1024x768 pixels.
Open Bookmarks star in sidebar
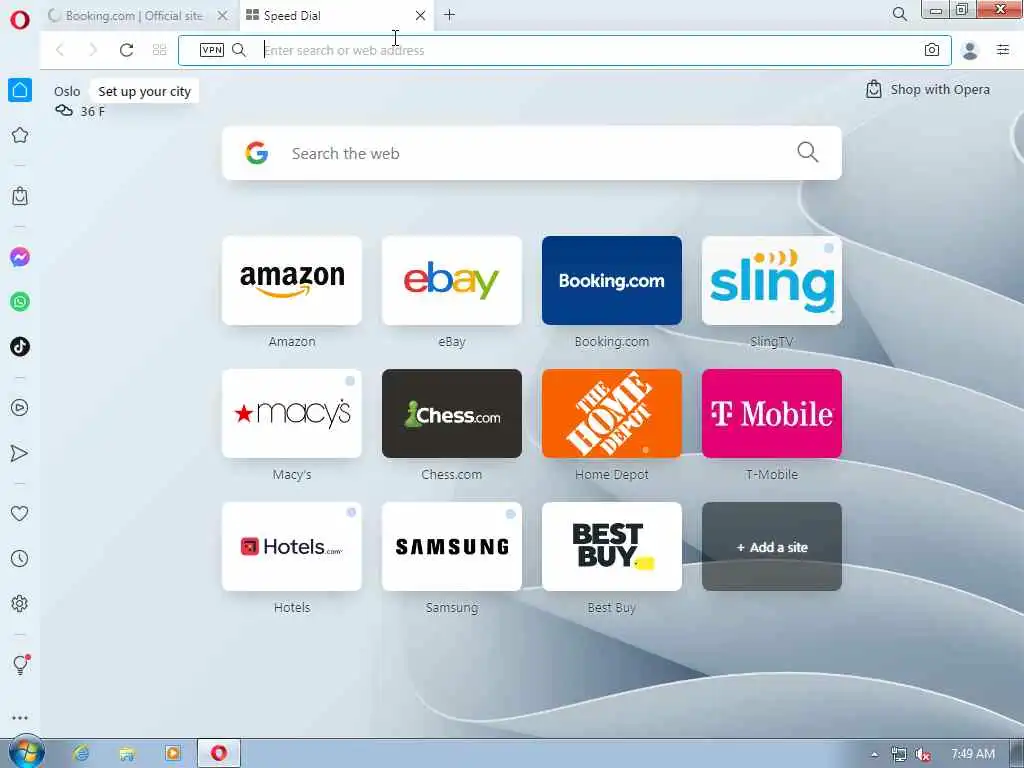pyautogui.click(x=20, y=135)
